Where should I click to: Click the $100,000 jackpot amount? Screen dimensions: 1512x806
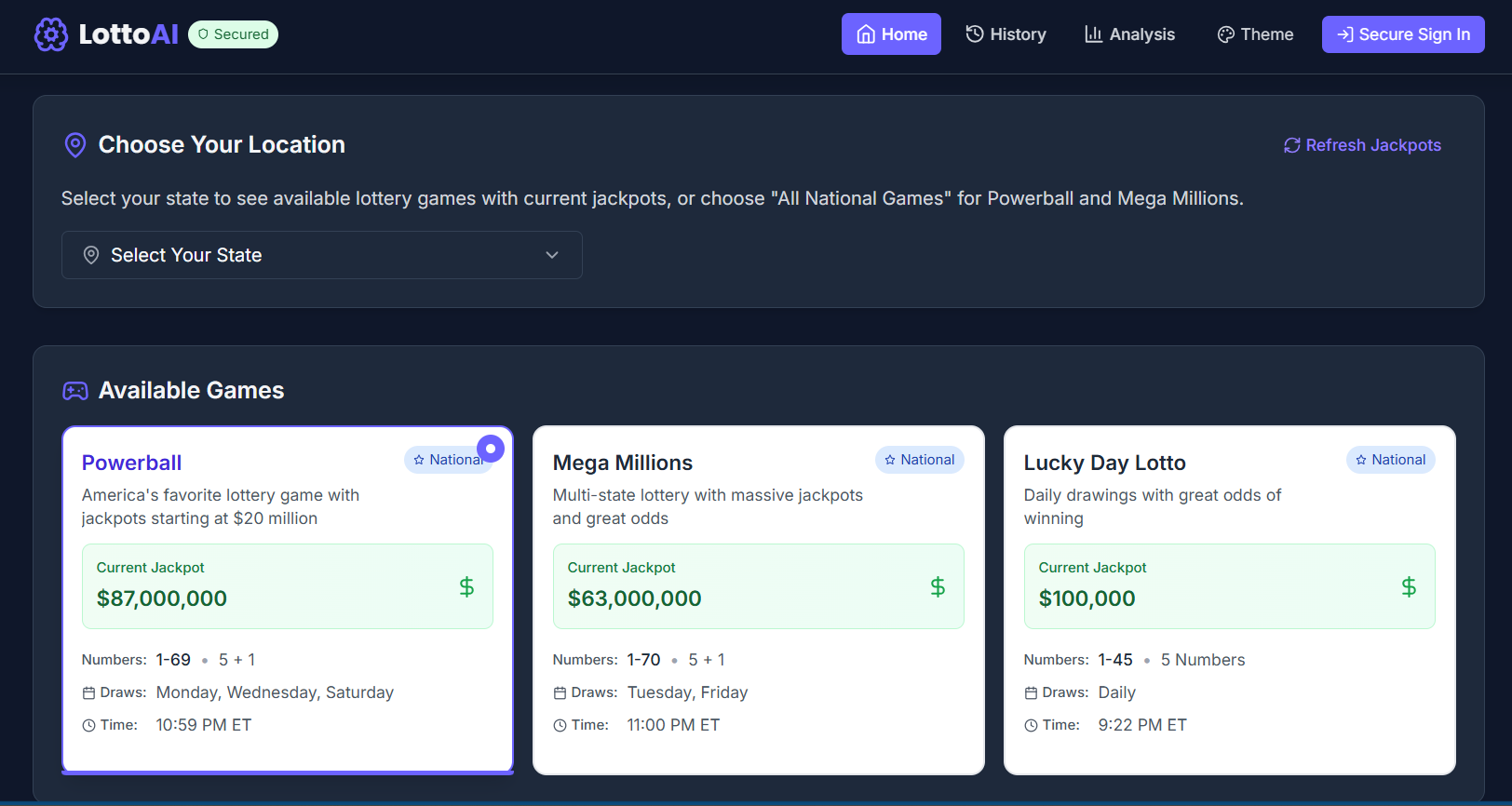click(1087, 598)
